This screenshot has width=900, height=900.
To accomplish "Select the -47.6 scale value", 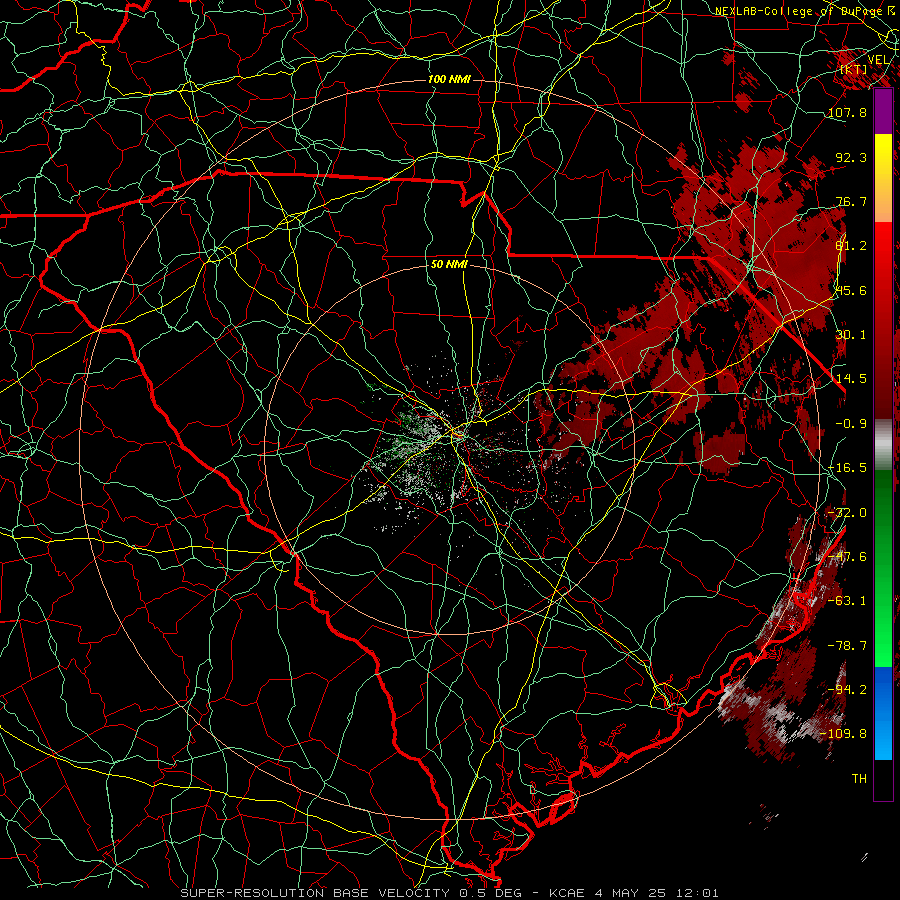I will pyautogui.click(x=847, y=557).
